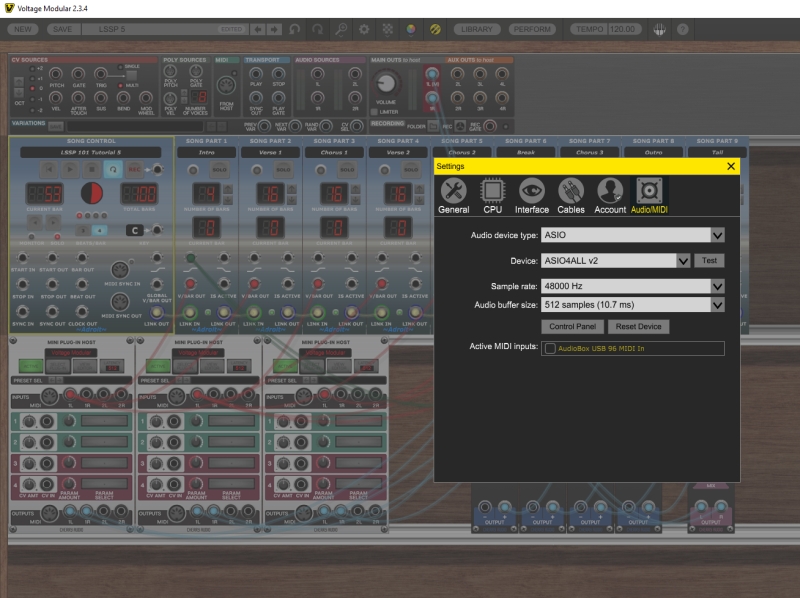Select 4 beats per bar button
Screen dimensions: 800x598
(99, 230)
